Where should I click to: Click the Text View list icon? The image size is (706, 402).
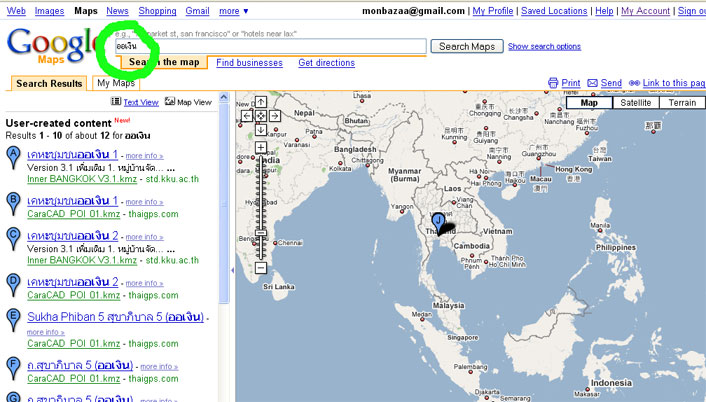tap(116, 101)
